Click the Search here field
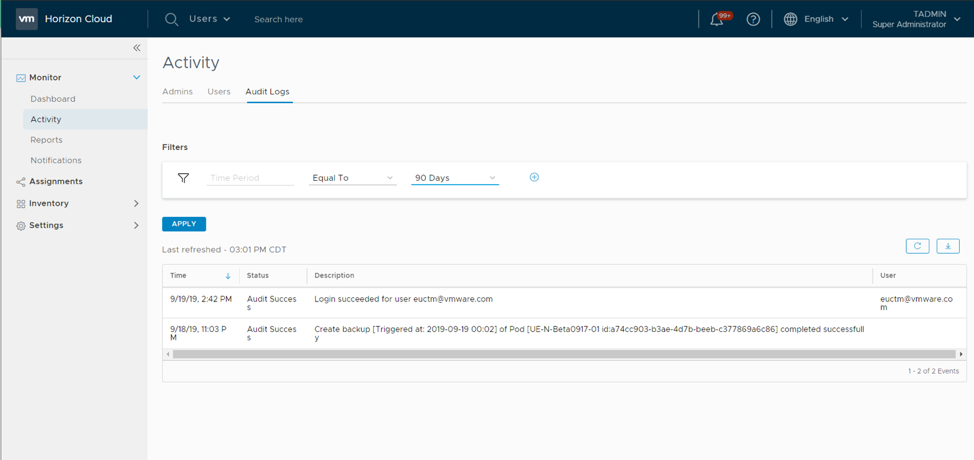The image size is (974, 460). pos(278,19)
